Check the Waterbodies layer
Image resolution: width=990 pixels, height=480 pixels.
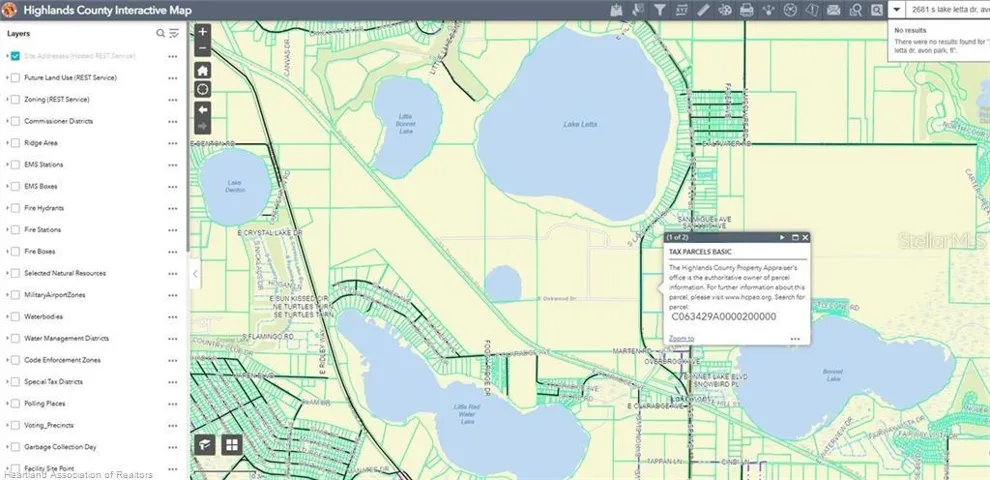pos(16,316)
